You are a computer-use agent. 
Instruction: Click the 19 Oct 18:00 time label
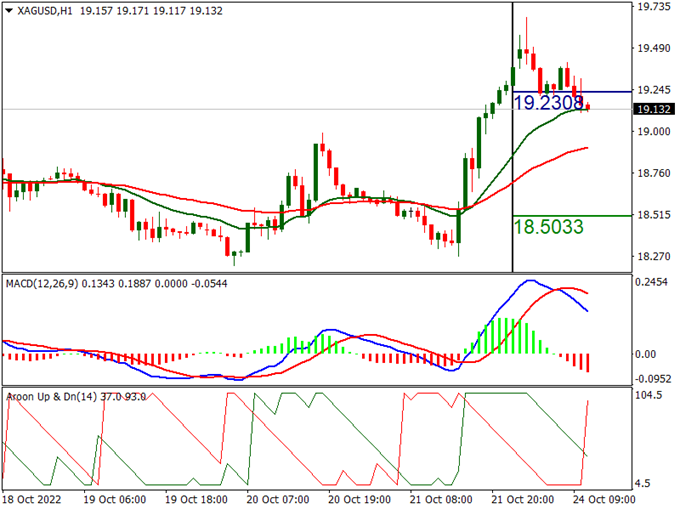[x=196, y=500]
